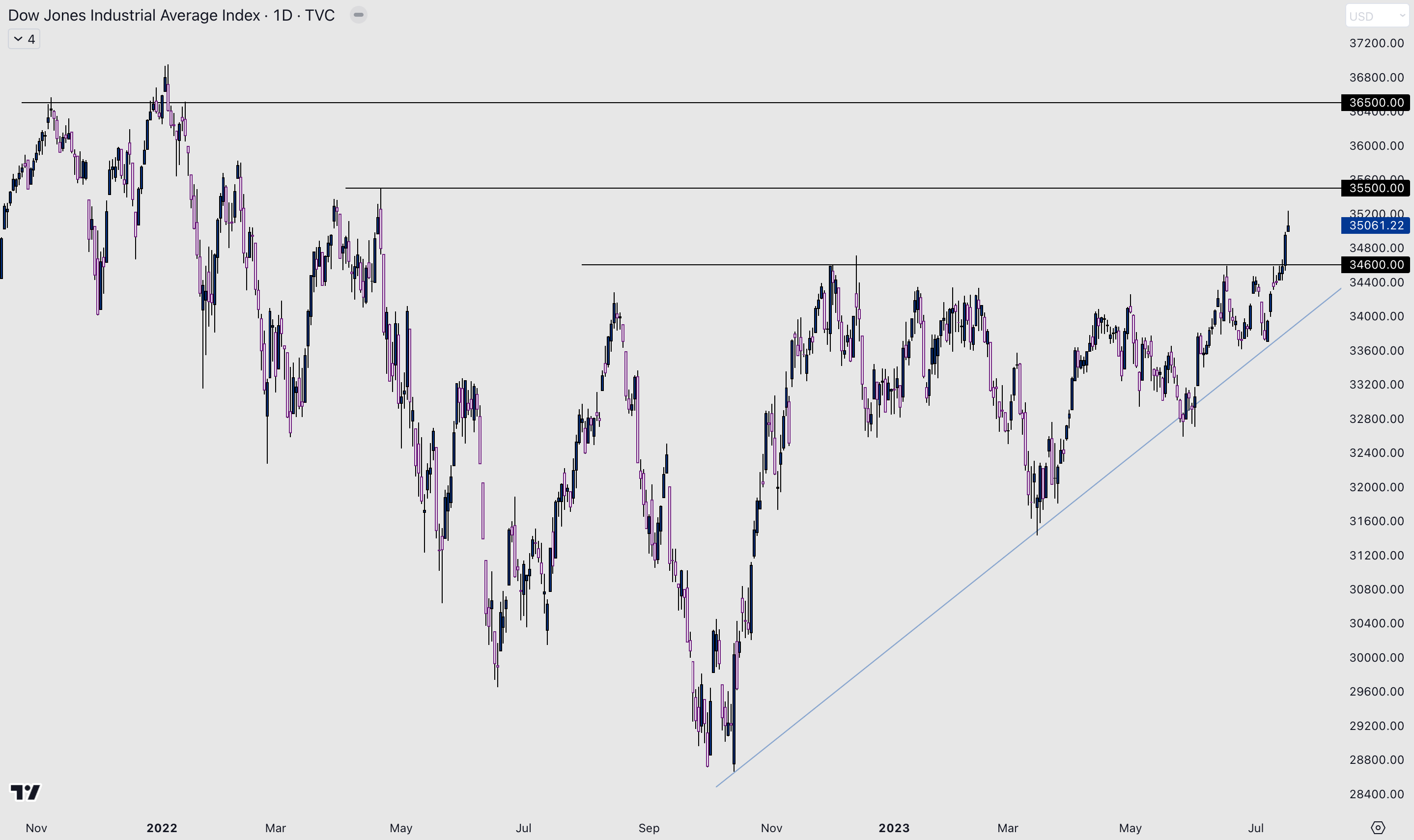Click the 34400.00 price axis label
1414x840 pixels.
pyautogui.click(x=1377, y=282)
